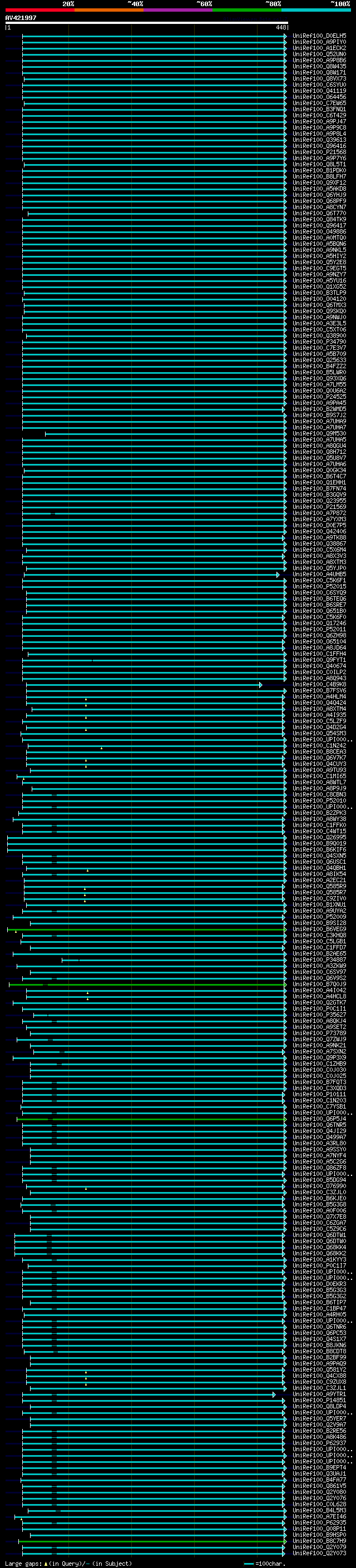Click the red 20% identity legend bar

(x=39, y=10)
